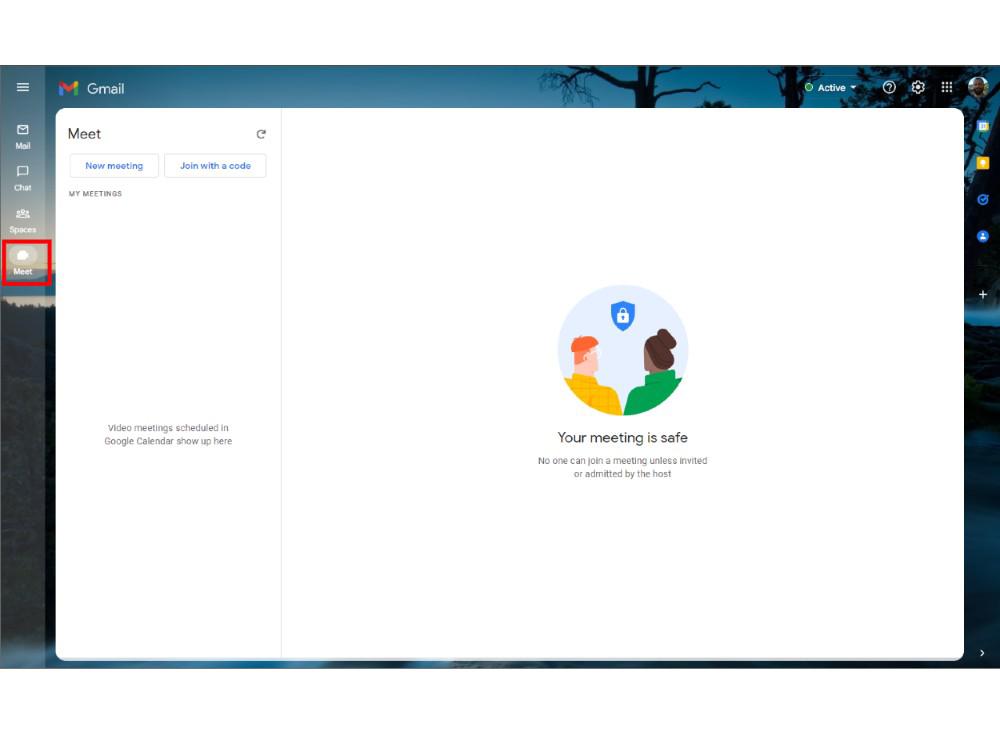Open Google Keep side panel icon

(x=983, y=163)
